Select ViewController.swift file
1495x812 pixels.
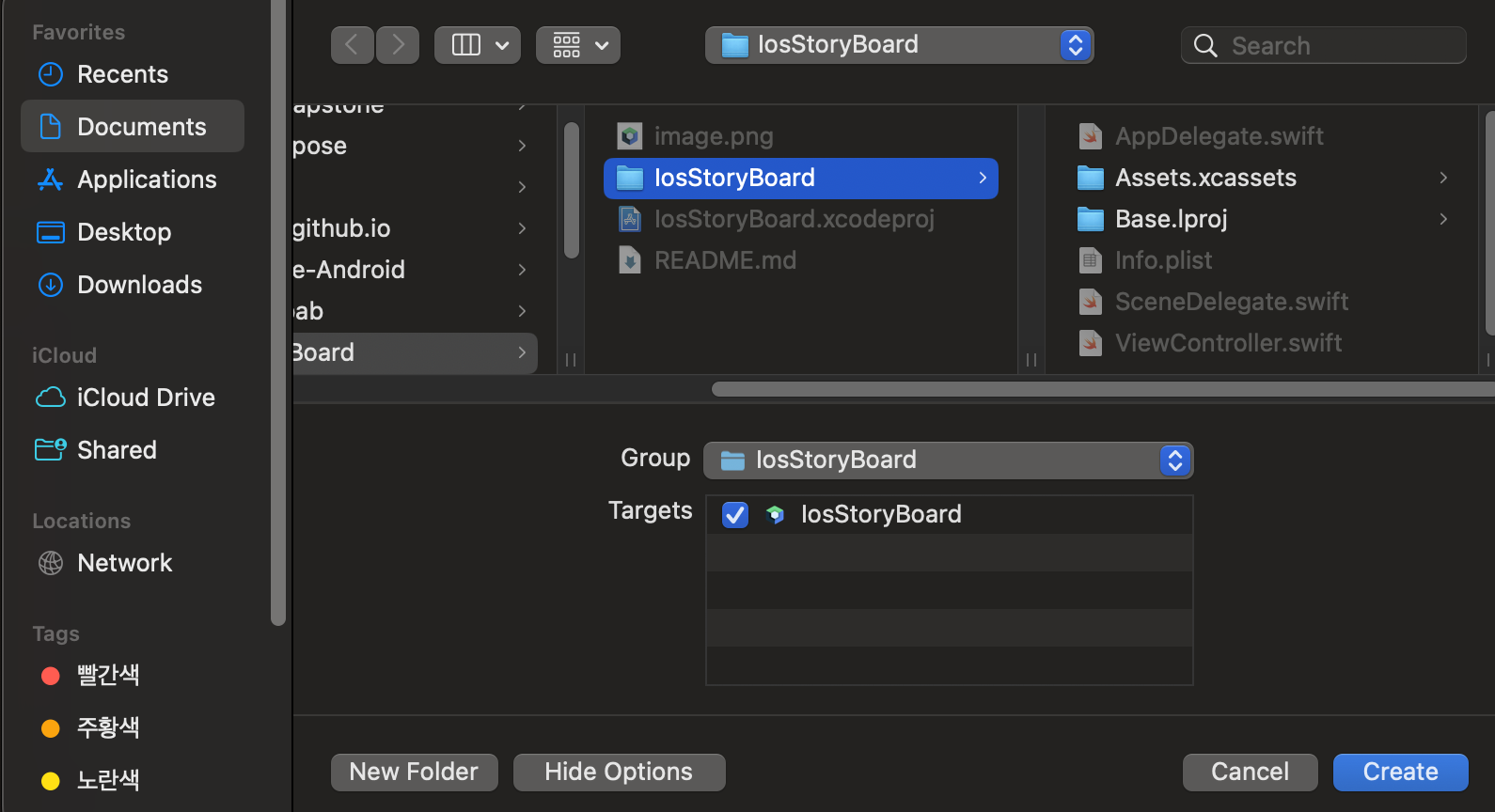tap(1263, 343)
